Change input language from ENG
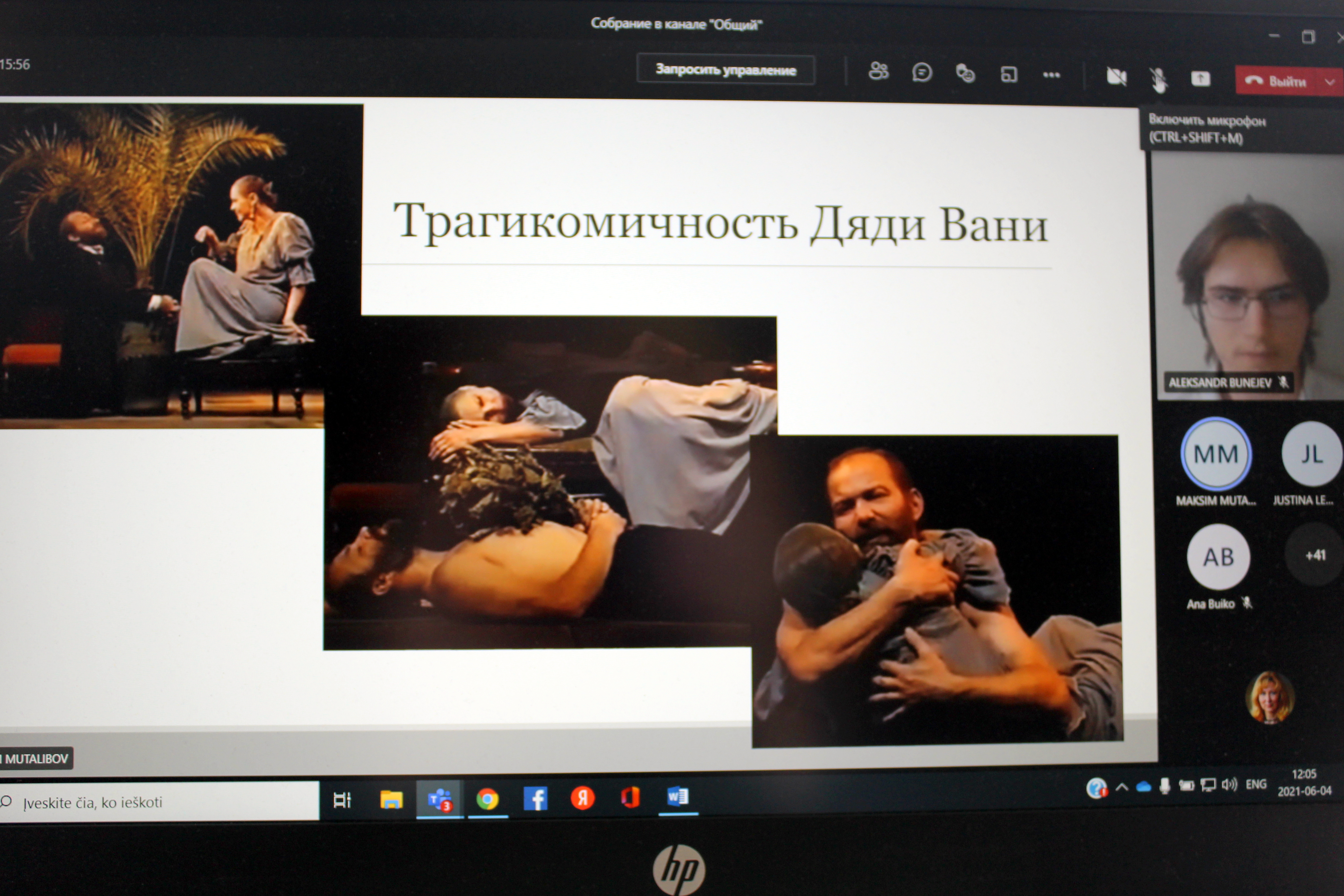 pos(1256,784)
